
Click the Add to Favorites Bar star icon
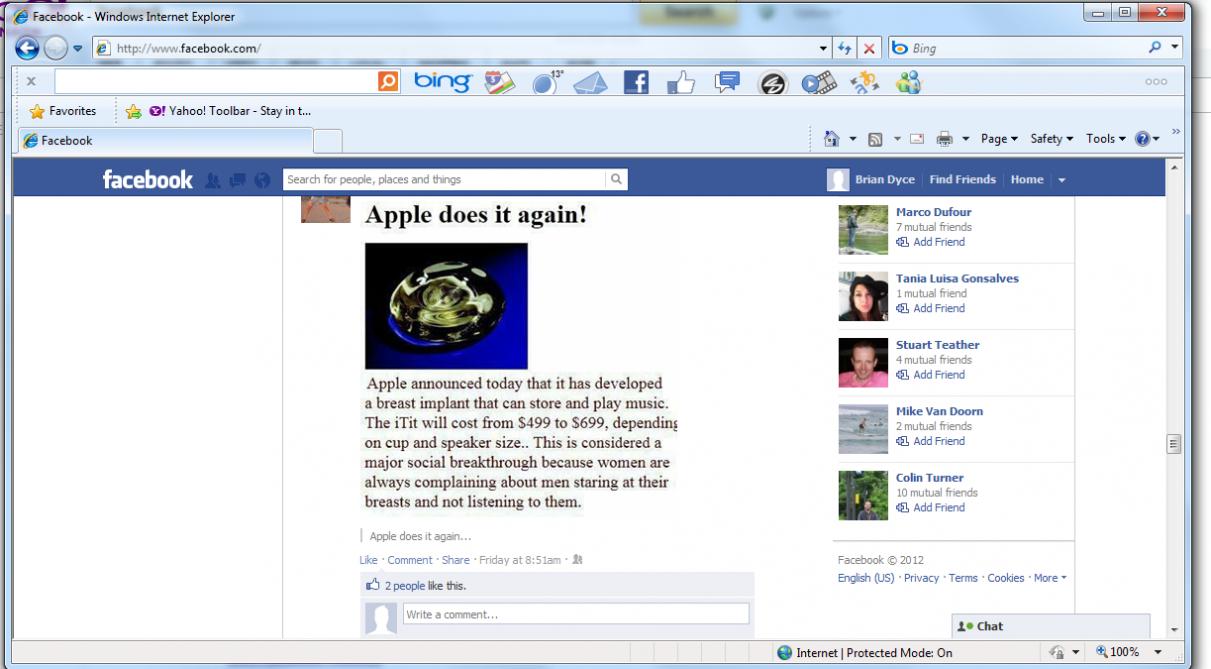coord(133,112)
